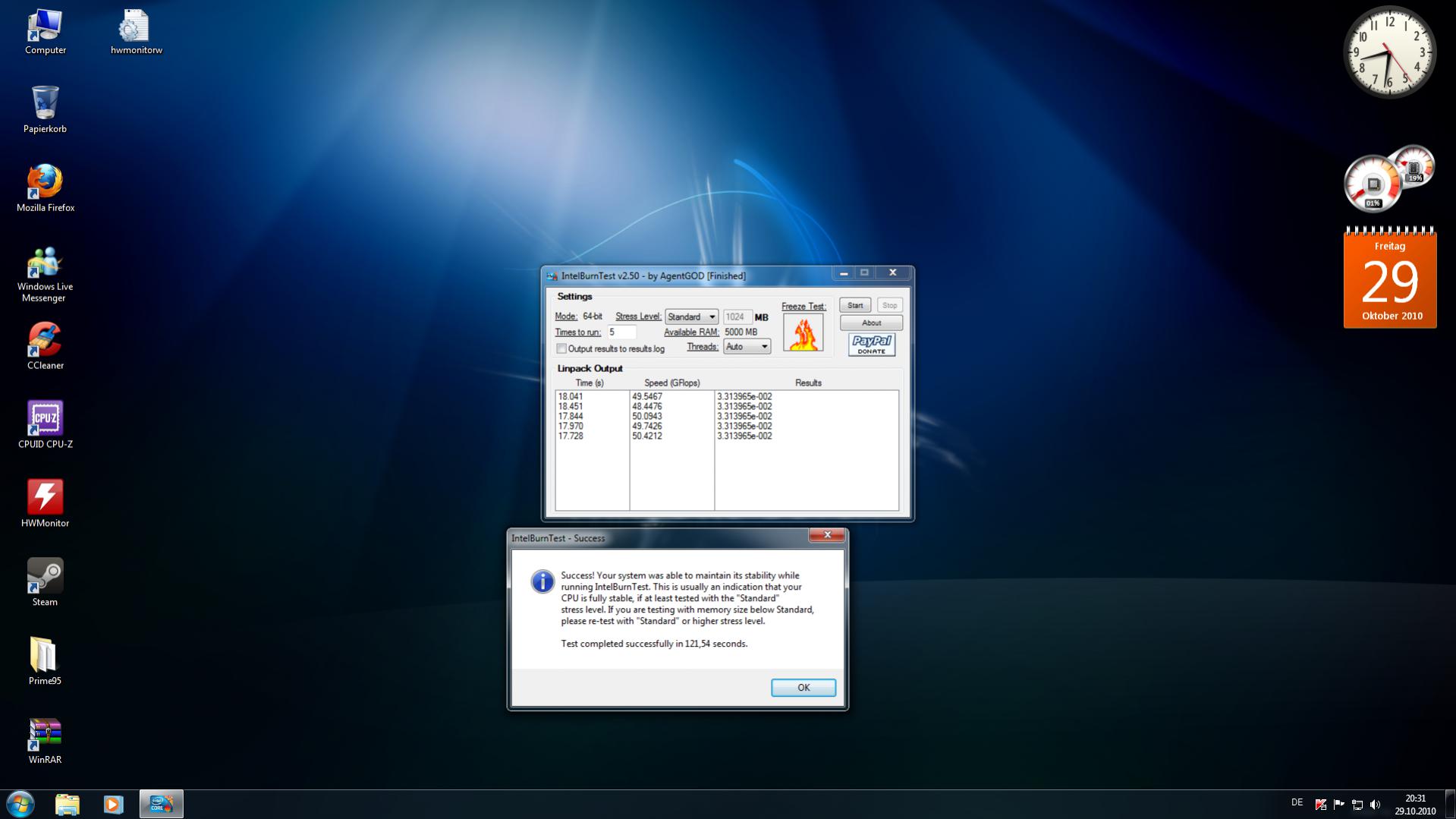Select the HWMonitor desktop shortcut
Screen dimensions: 1456x819
[x=46, y=505]
